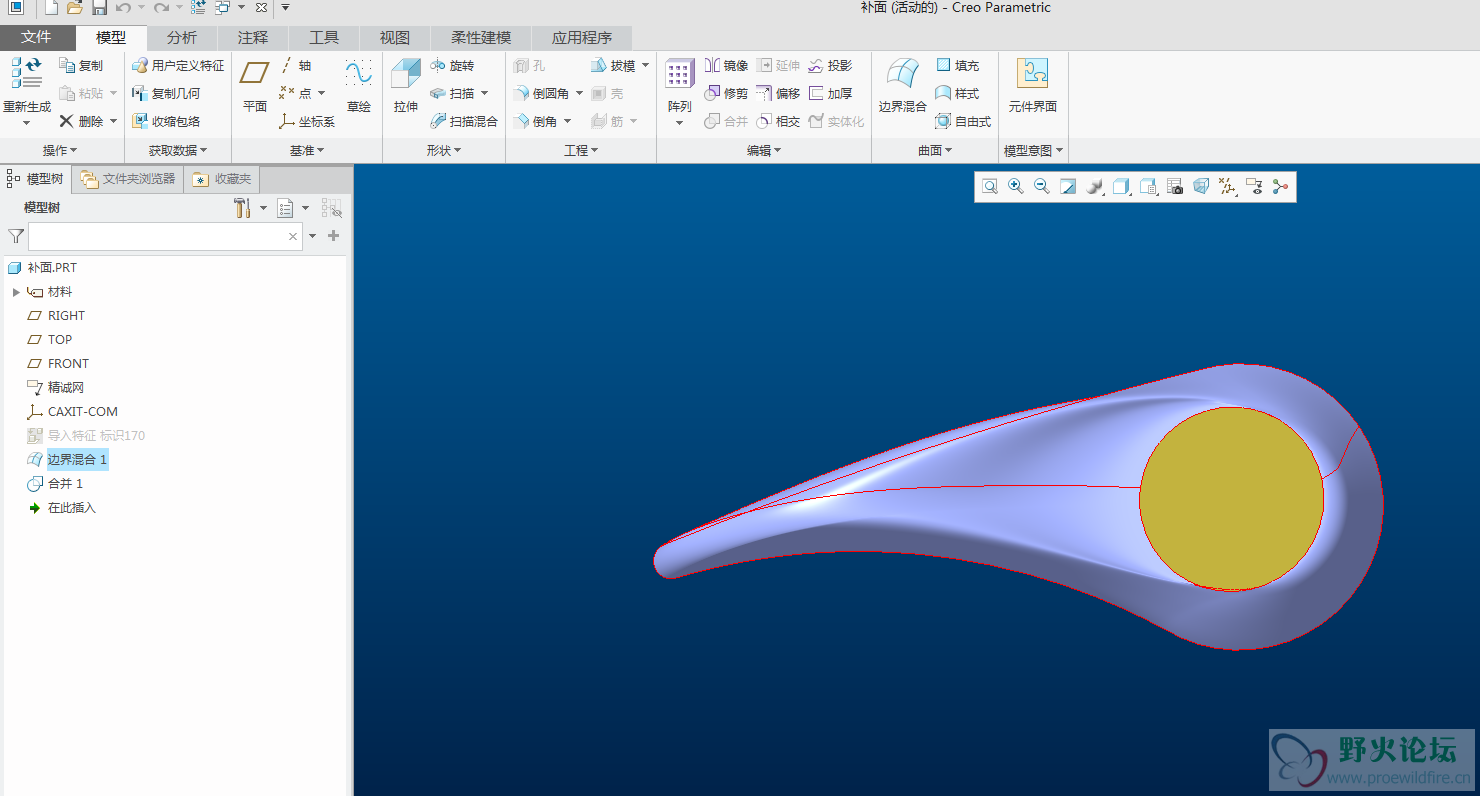
Task: Open the 形状 group dropdown
Action: pyautogui.click(x=444, y=150)
